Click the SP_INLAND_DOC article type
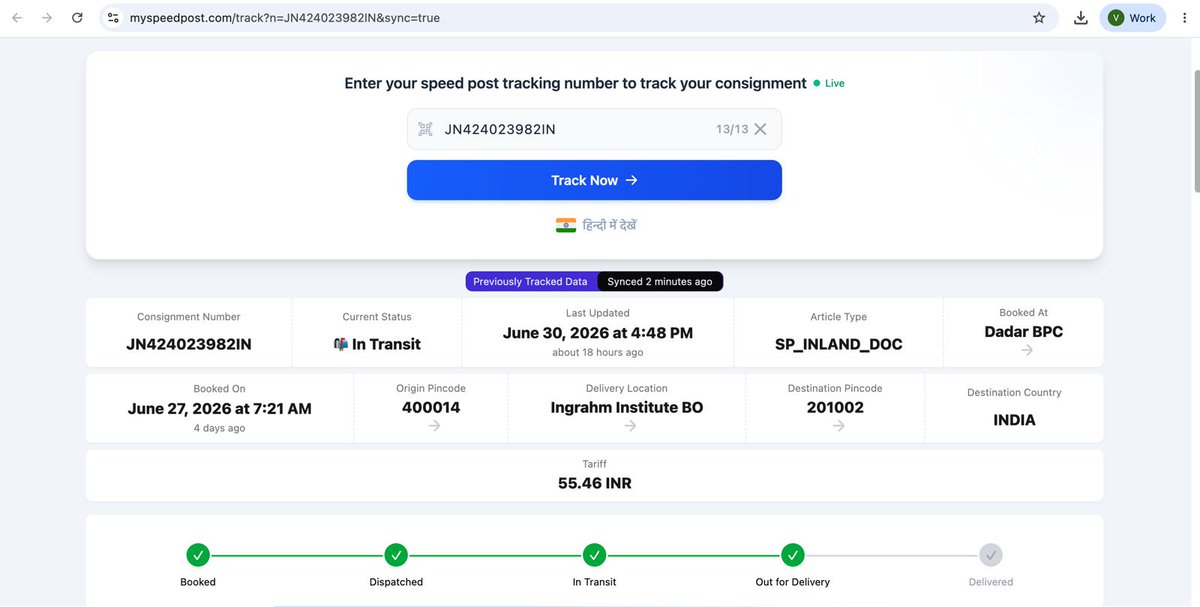Image resolution: width=1200 pixels, height=607 pixels. click(x=839, y=344)
